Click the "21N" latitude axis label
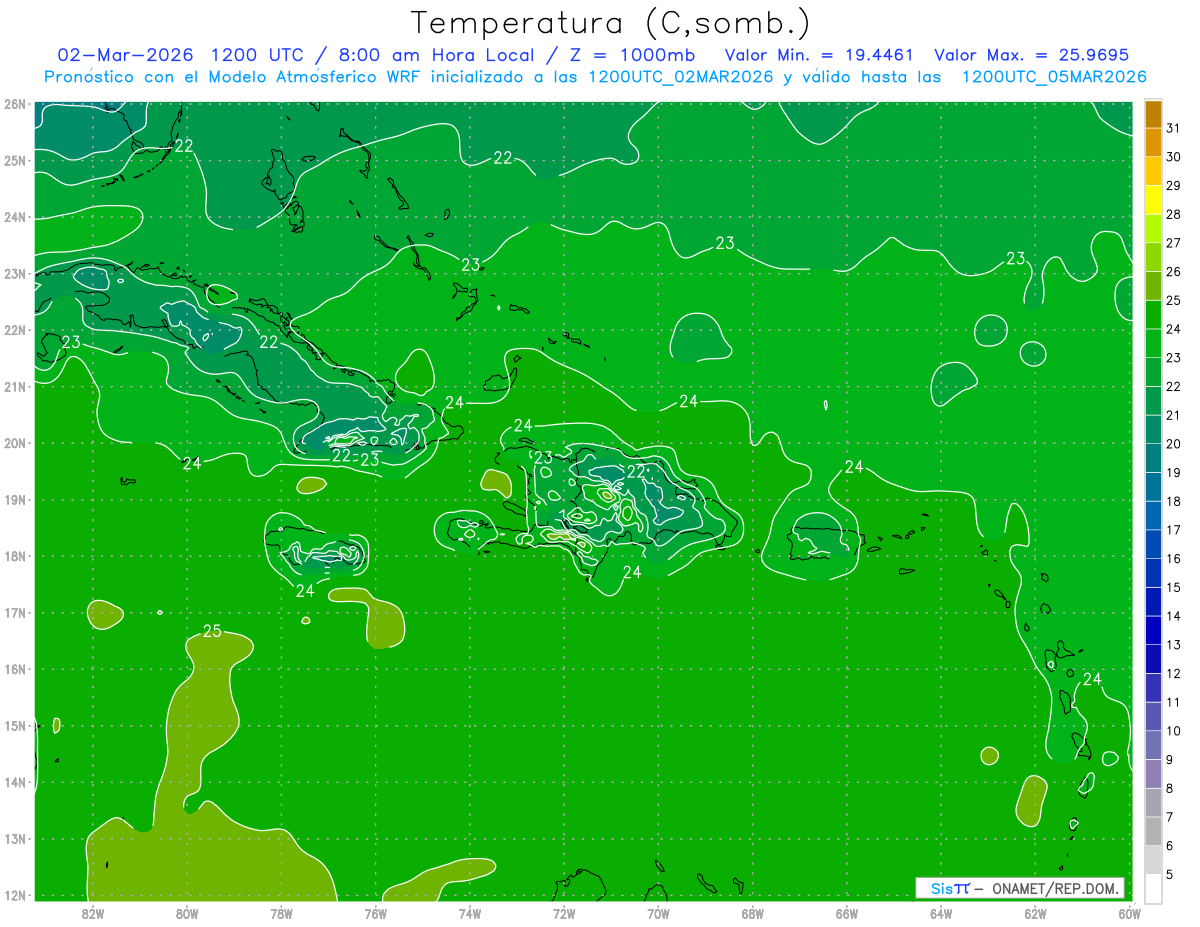Screen dimensions: 1200x927 (x=15, y=387)
